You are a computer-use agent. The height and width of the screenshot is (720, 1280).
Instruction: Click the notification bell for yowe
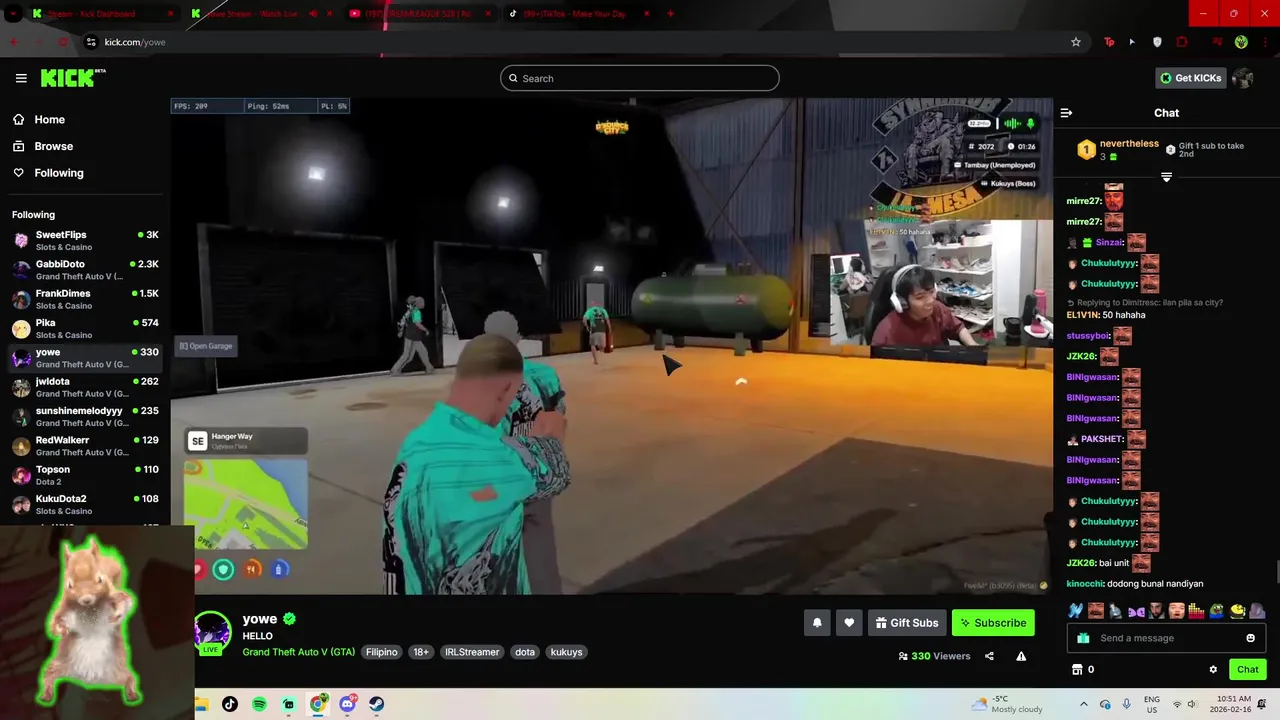pos(817,623)
